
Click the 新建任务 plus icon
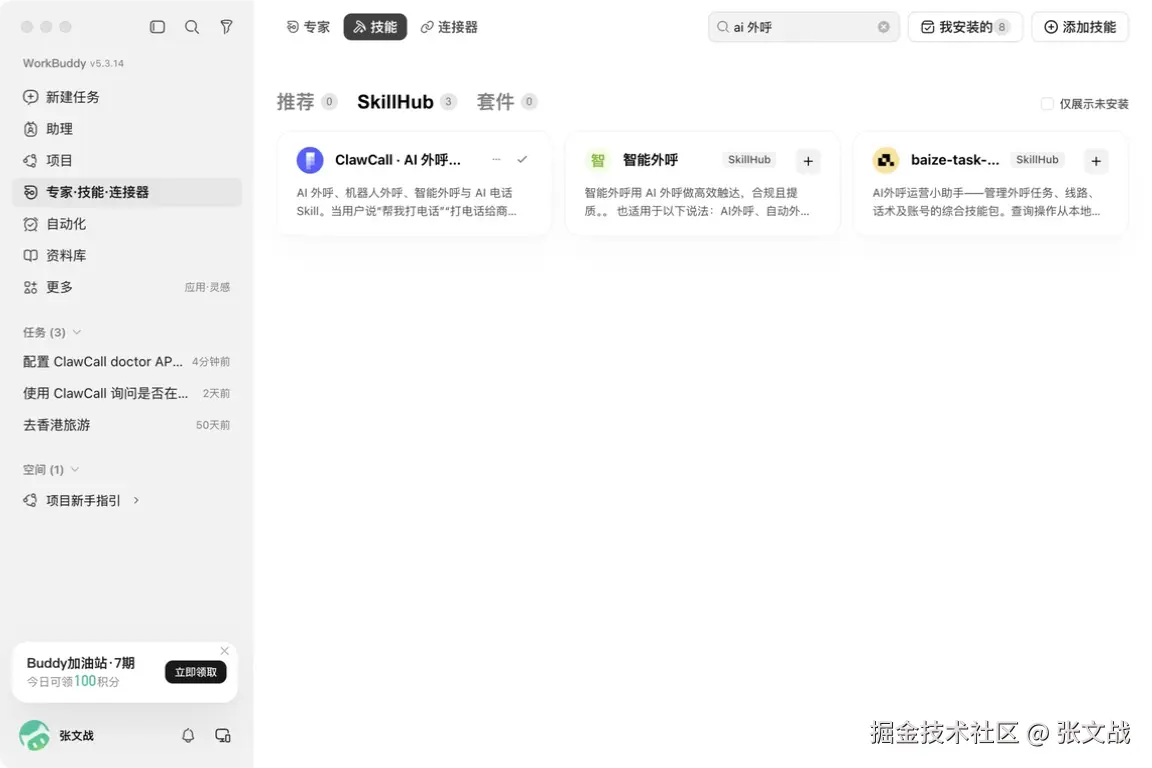[30, 97]
